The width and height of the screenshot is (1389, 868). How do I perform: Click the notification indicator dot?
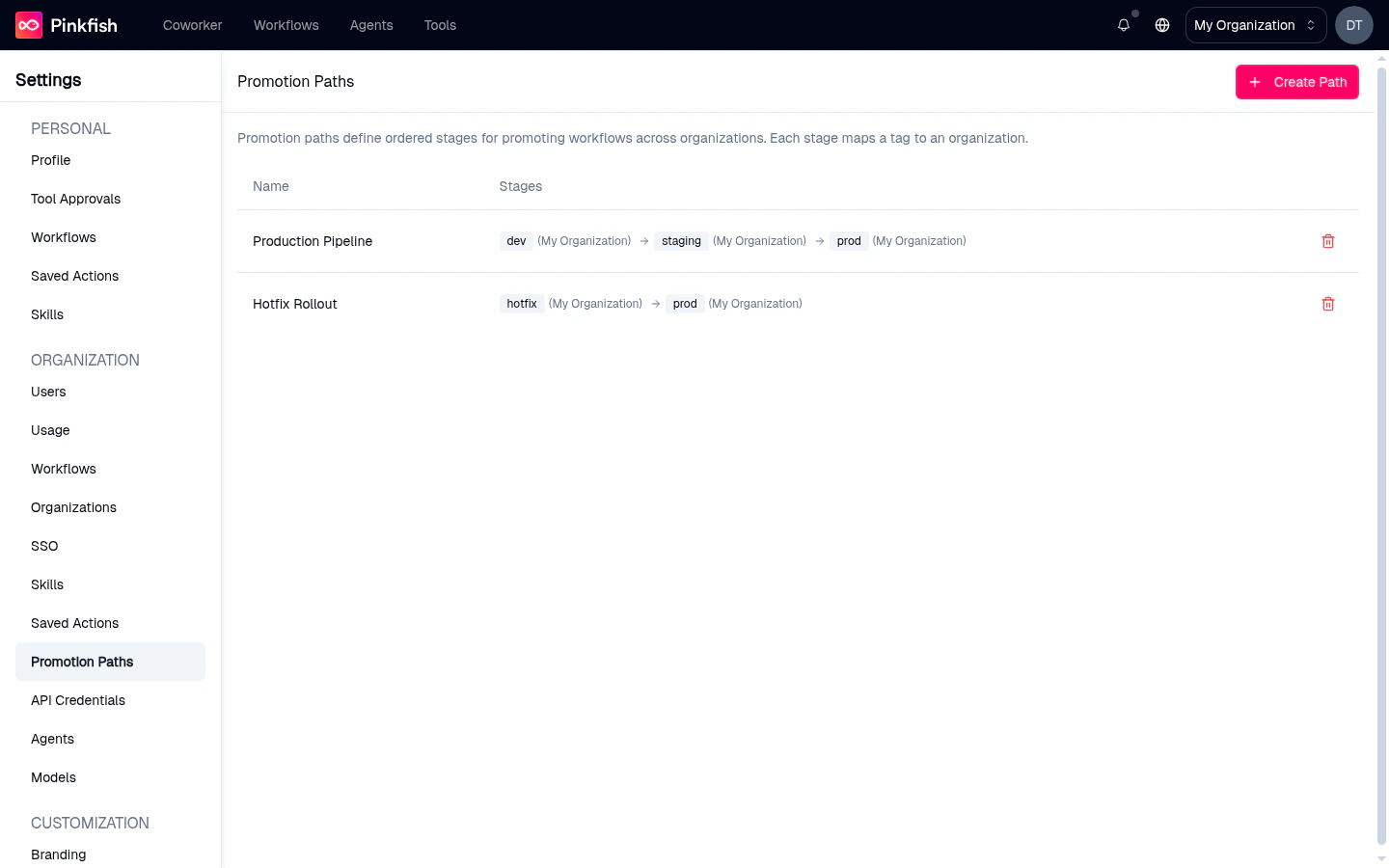click(x=1135, y=14)
